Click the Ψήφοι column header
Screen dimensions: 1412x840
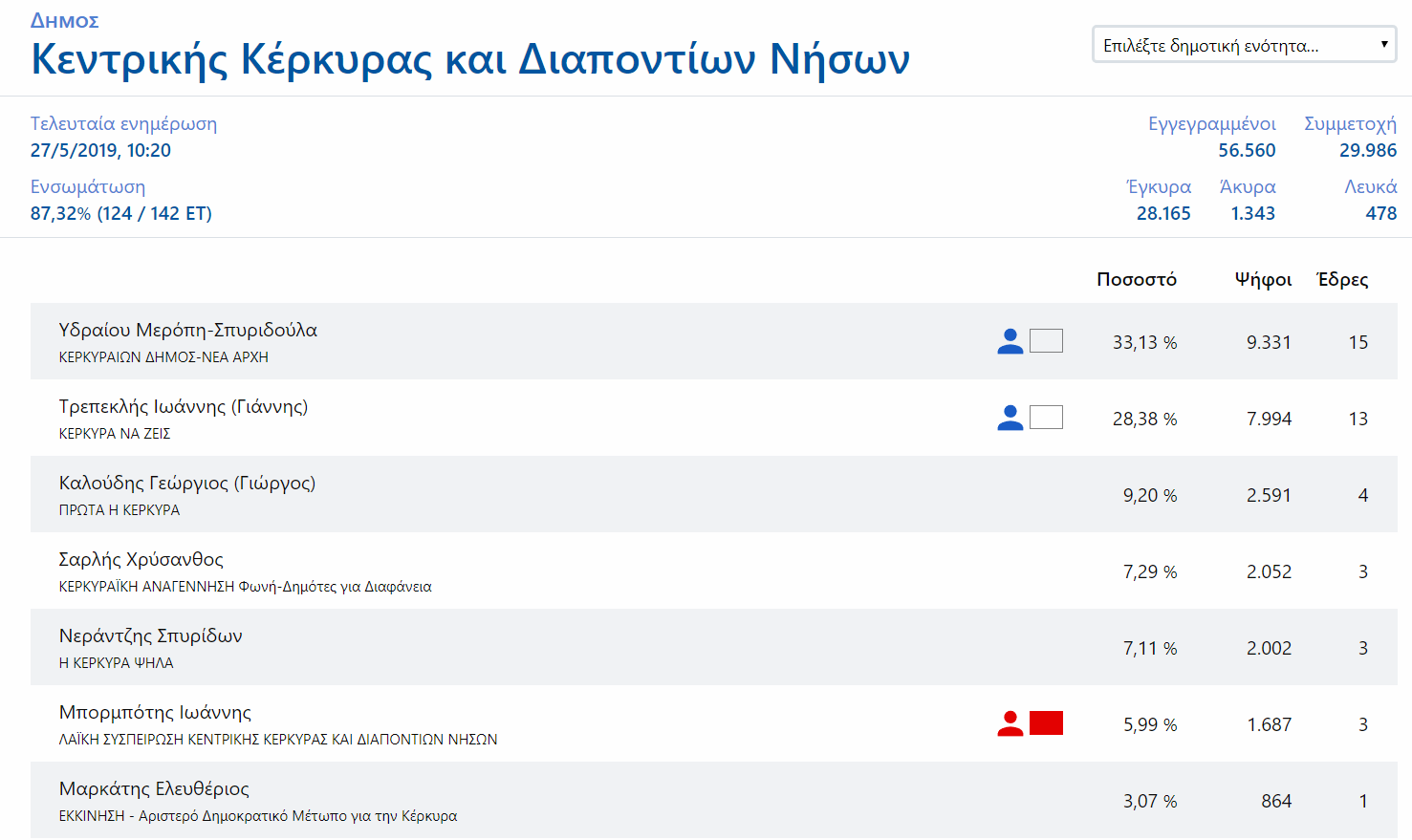pos(1263,279)
